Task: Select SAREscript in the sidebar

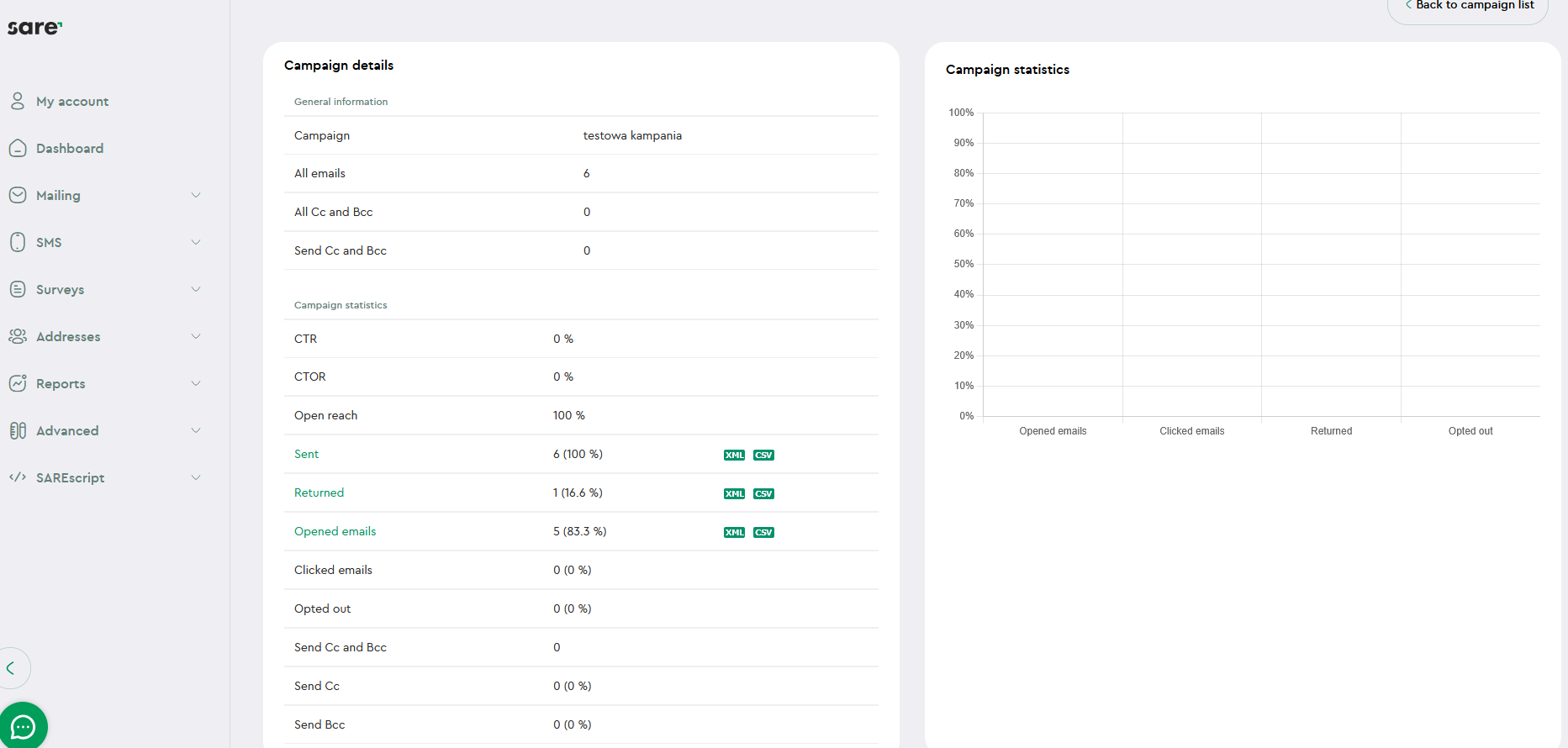Action: point(71,478)
